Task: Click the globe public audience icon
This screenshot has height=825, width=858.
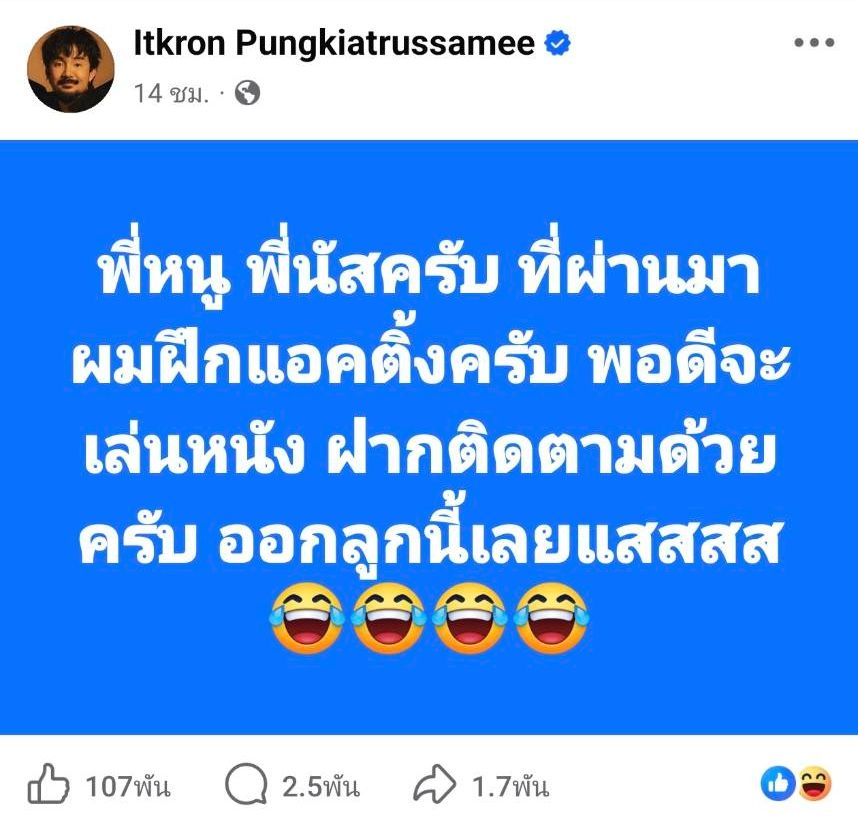Action: (x=247, y=92)
